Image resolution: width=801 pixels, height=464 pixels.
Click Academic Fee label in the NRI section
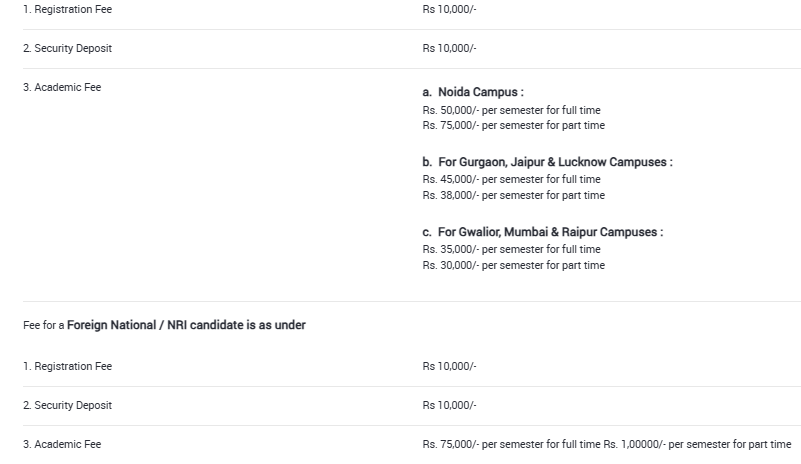tap(62, 444)
